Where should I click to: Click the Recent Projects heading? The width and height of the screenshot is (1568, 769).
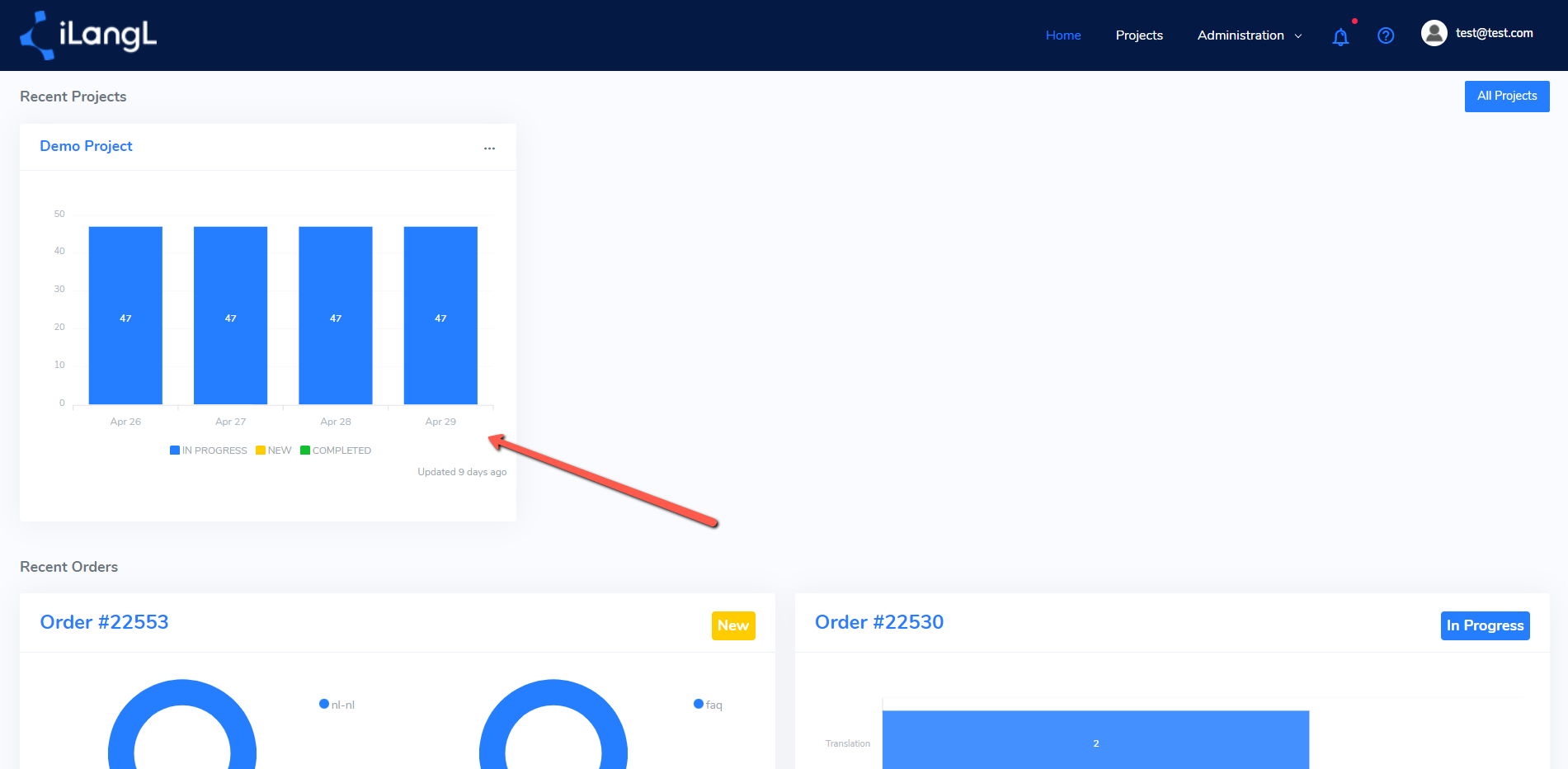click(73, 97)
